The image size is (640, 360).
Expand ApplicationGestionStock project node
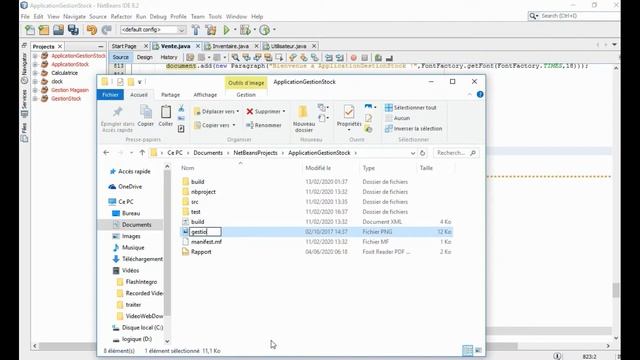click(x=35, y=56)
